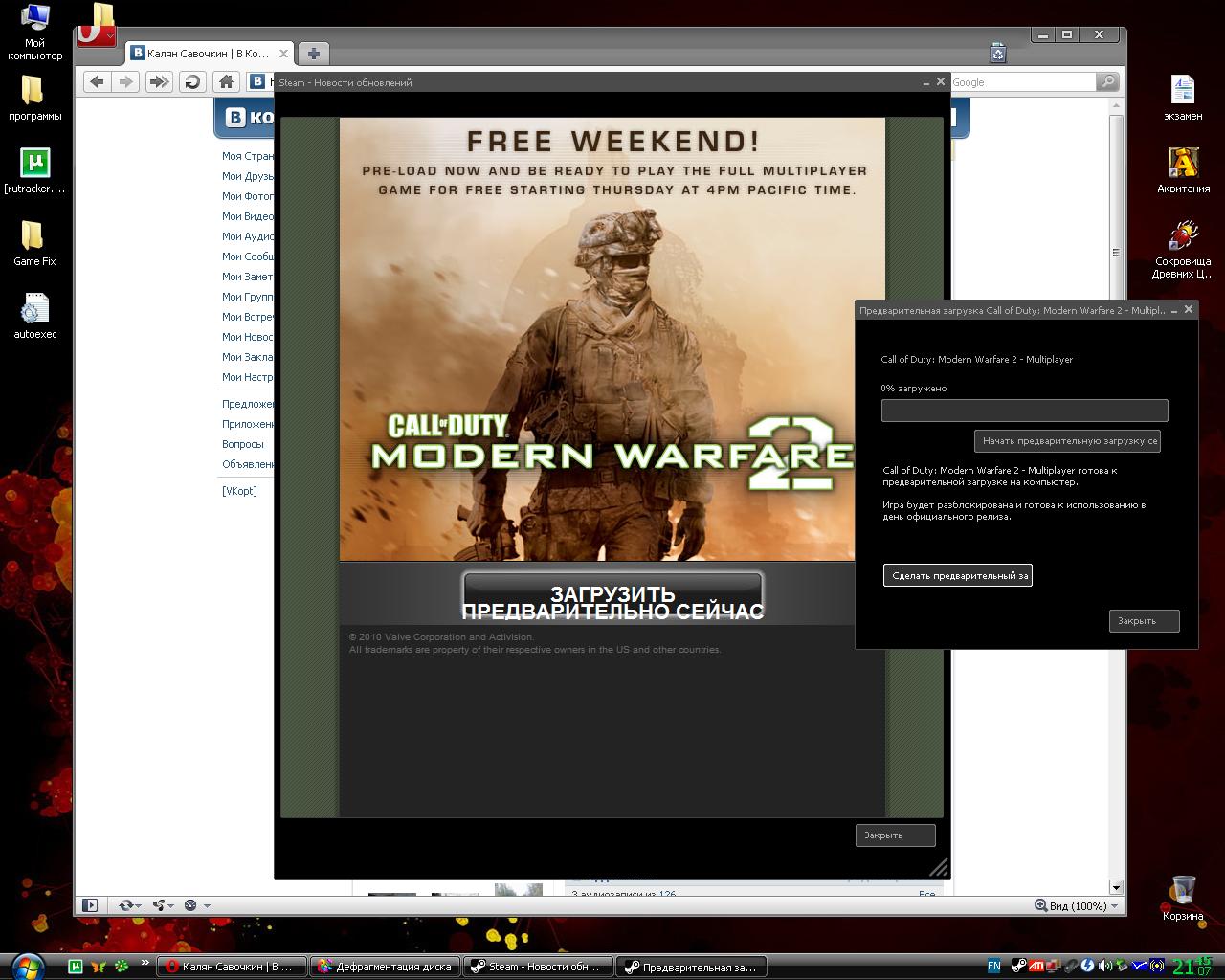Image resolution: width=1225 pixels, height=980 pixels.
Task: Click the butterfly quick launch icon
Action: 98,967
